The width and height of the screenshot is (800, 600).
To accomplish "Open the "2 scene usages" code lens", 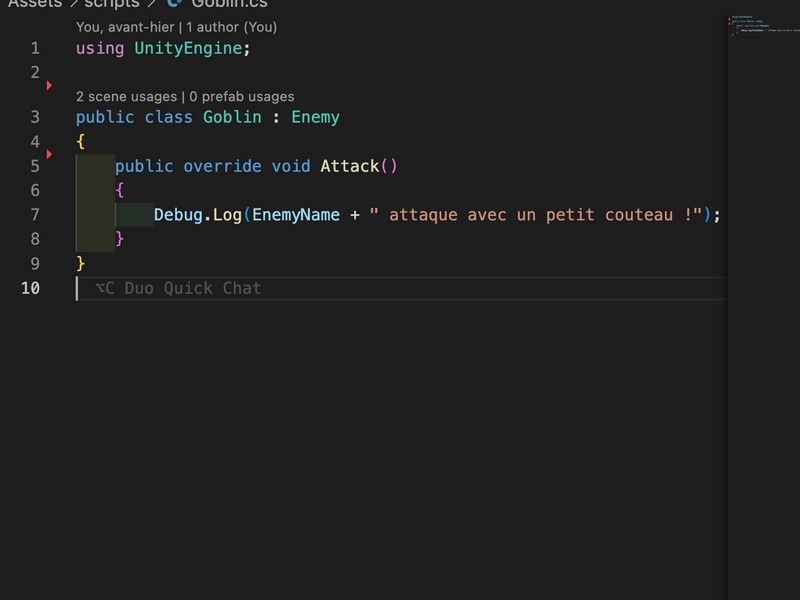I will click(x=126, y=97).
